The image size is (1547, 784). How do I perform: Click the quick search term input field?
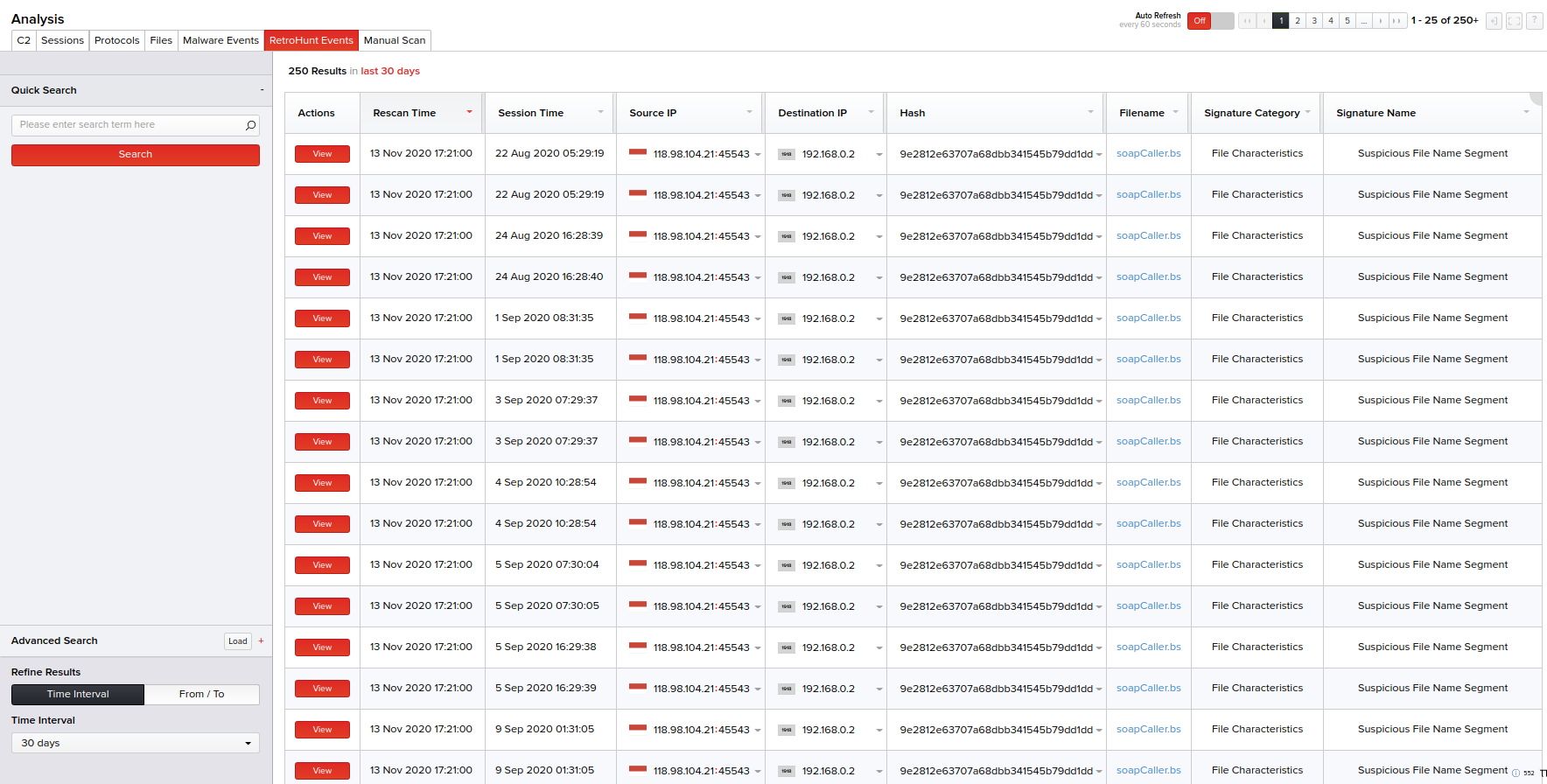pyautogui.click(x=127, y=125)
